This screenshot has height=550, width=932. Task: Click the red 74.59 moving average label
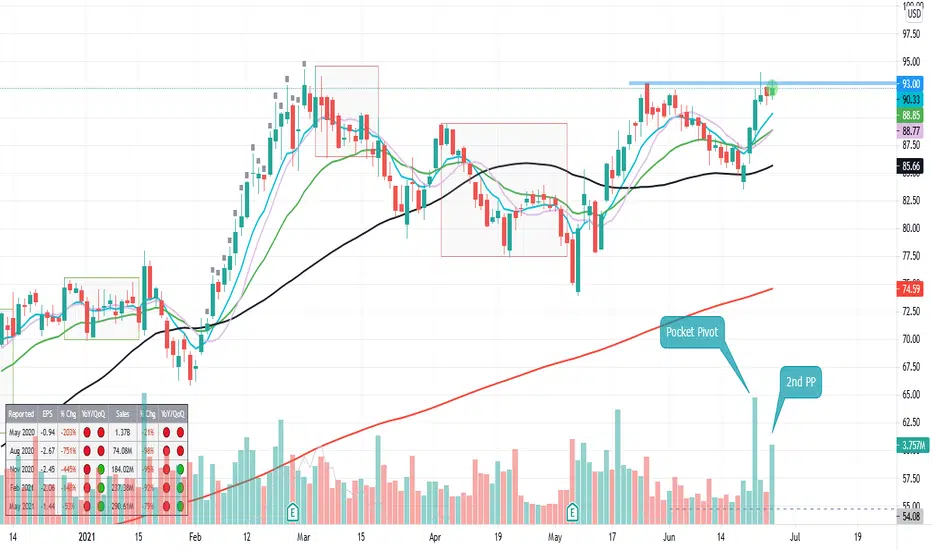click(910, 289)
